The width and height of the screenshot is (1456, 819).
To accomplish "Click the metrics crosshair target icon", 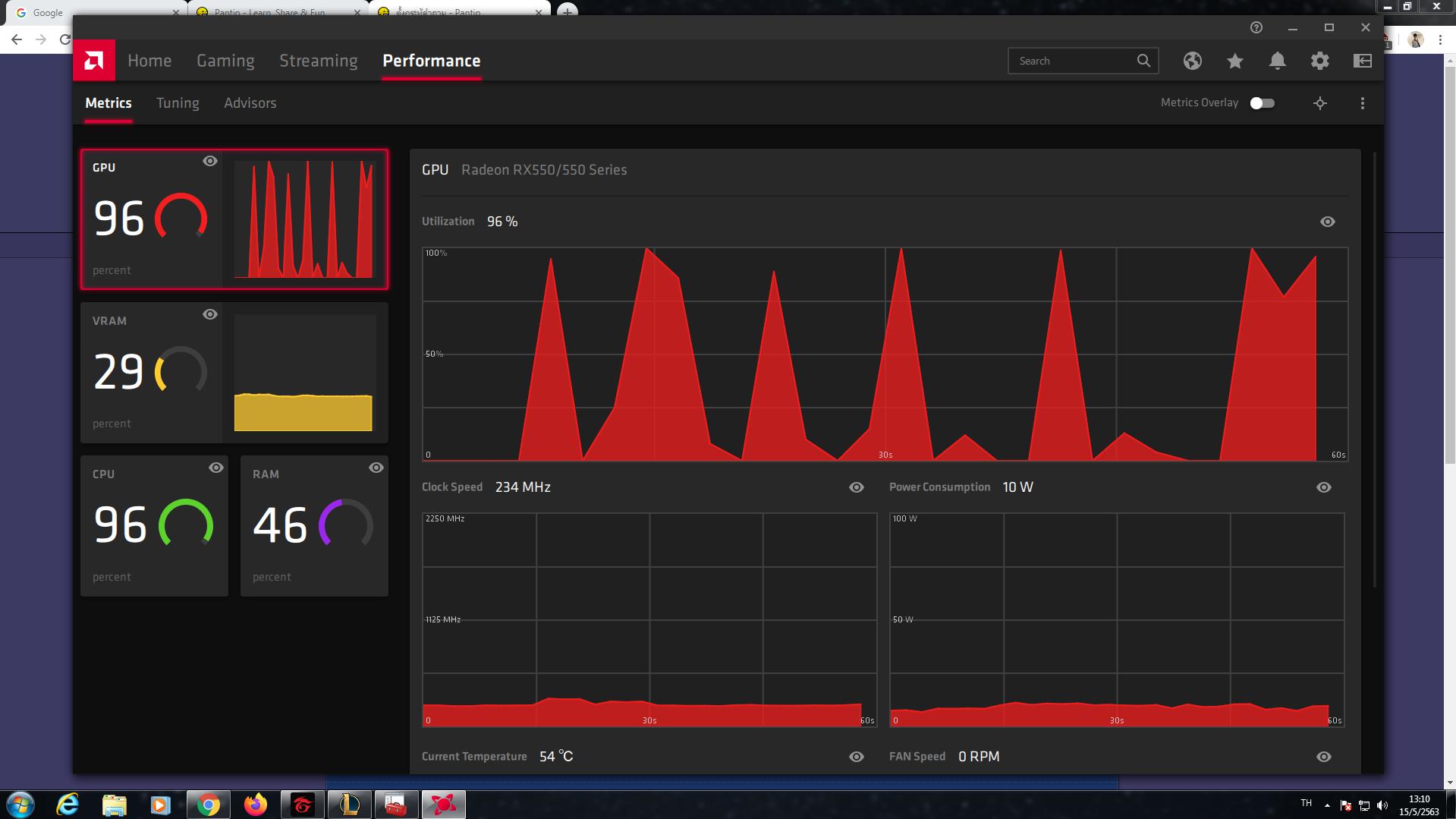I will tap(1319, 103).
